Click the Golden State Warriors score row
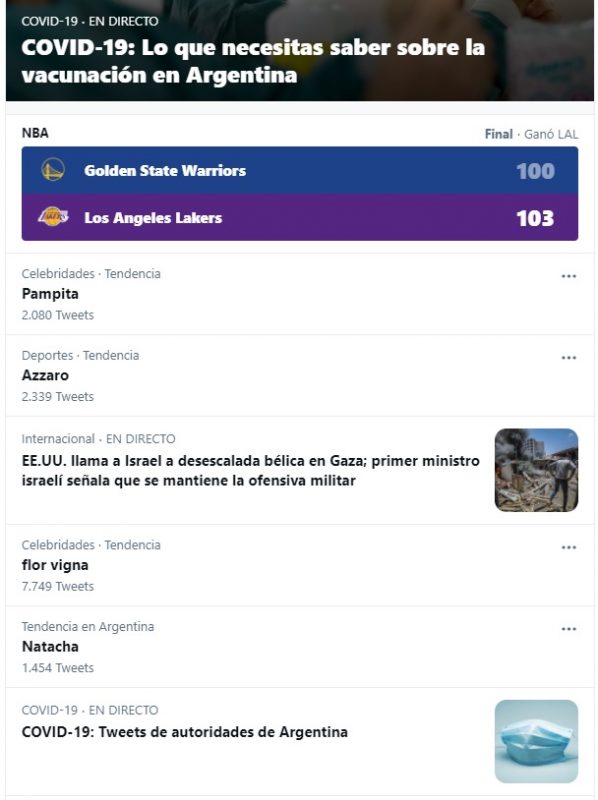Viewport: 598px width, 800px height. pos(300,170)
